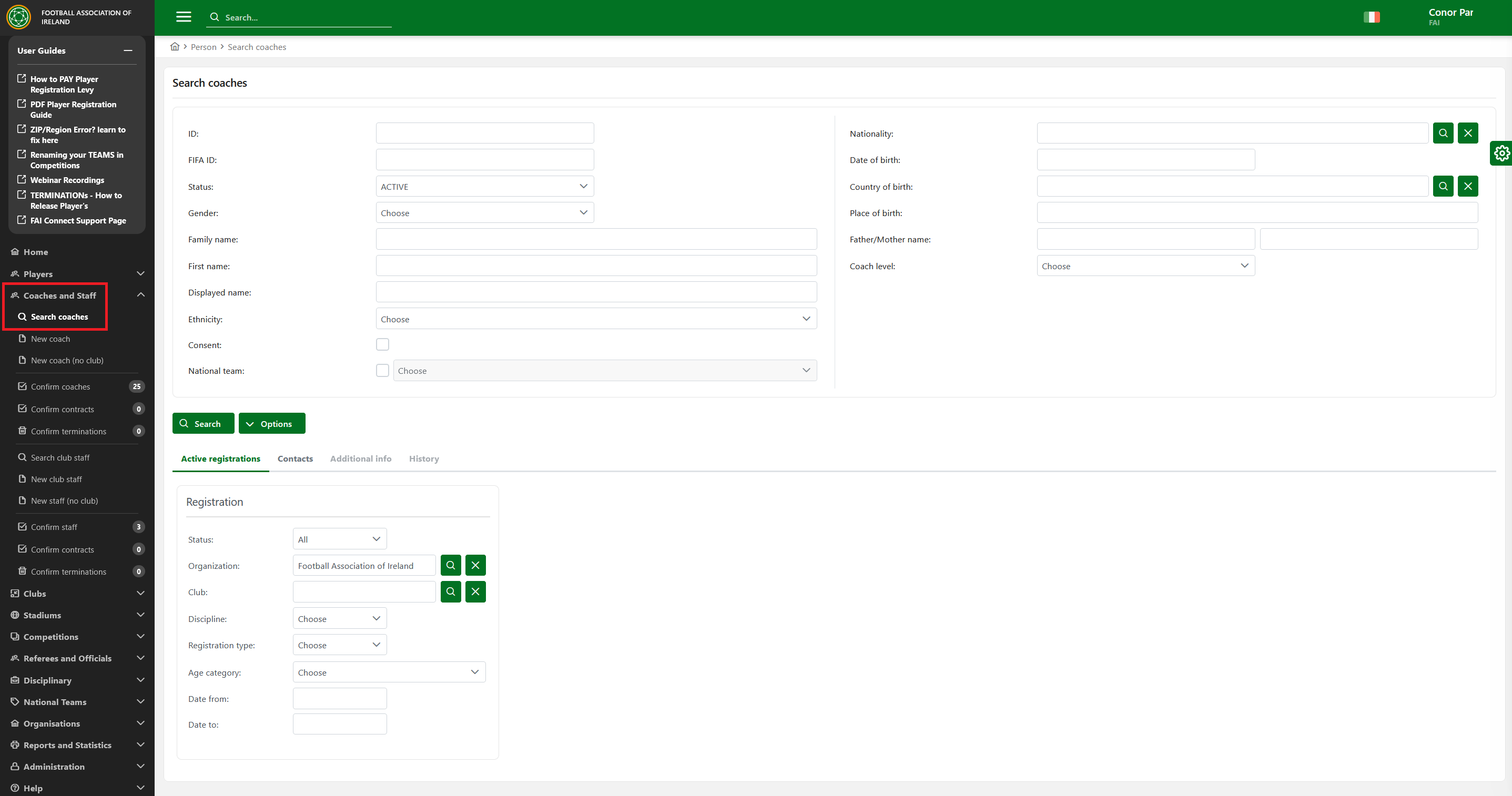1512x796 pixels.
Task: Open the Coach level dropdown
Action: pos(1145,267)
